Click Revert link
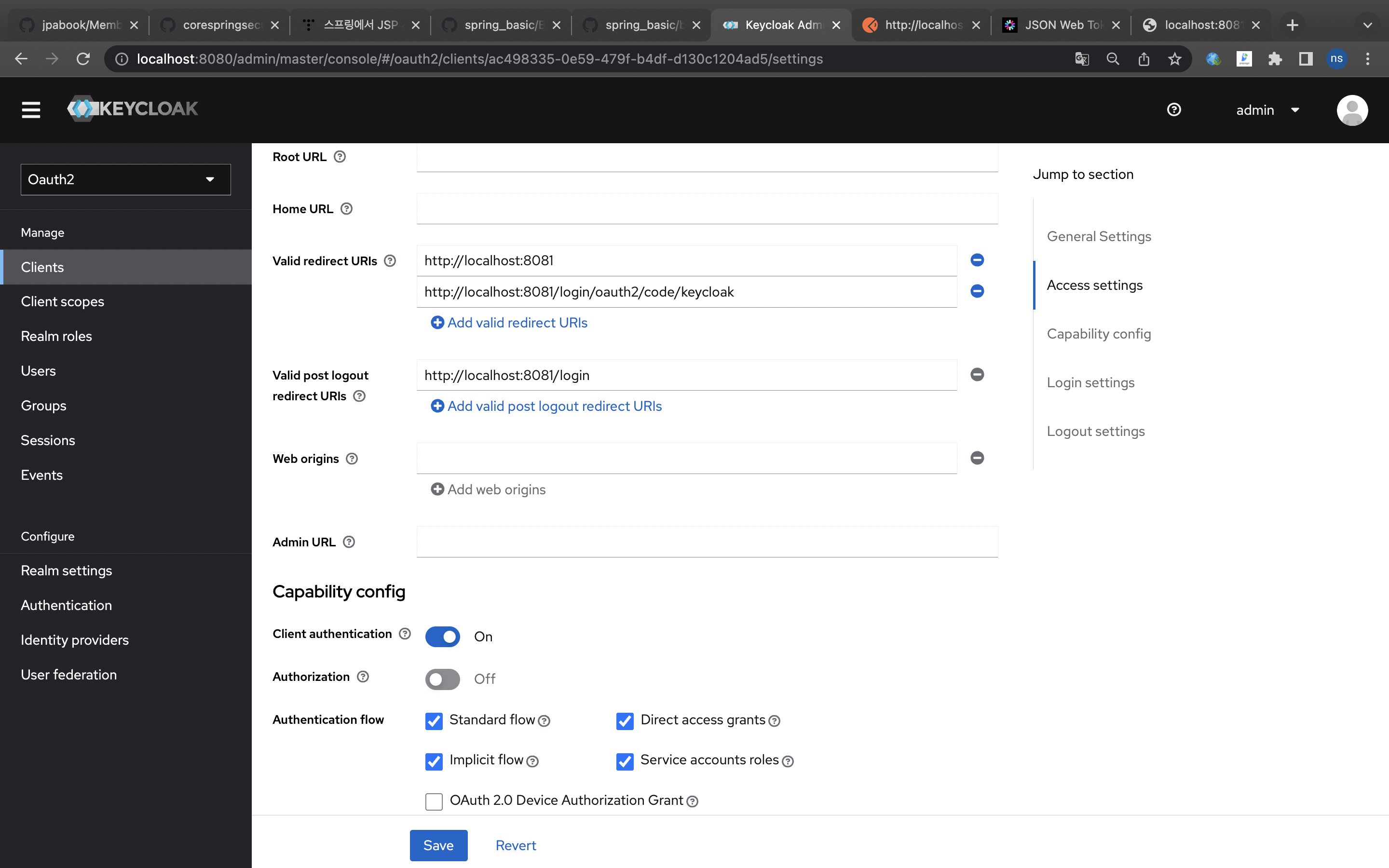The width and height of the screenshot is (1389, 868). (515, 845)
